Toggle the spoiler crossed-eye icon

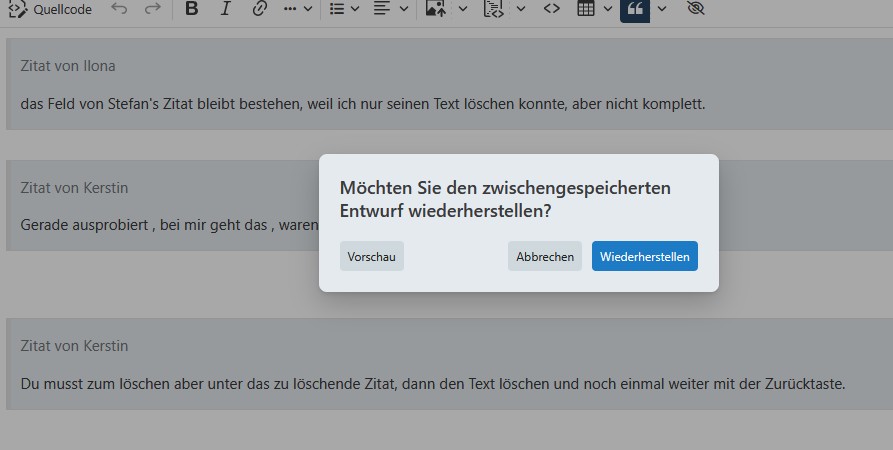click(x=697, y=9)
